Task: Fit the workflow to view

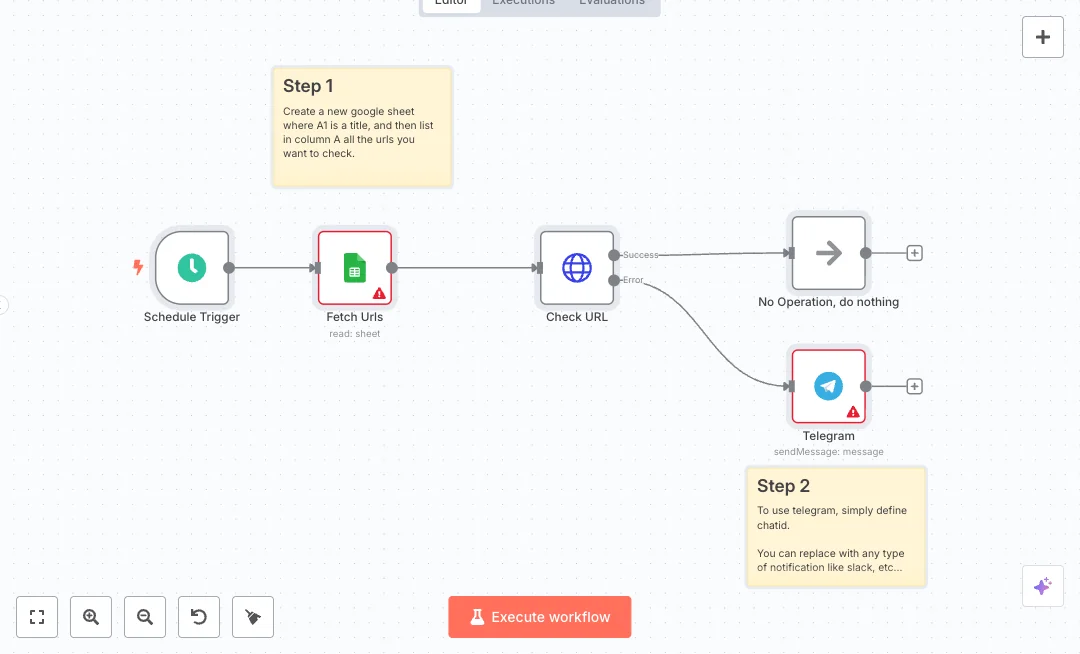Action: 37,617
